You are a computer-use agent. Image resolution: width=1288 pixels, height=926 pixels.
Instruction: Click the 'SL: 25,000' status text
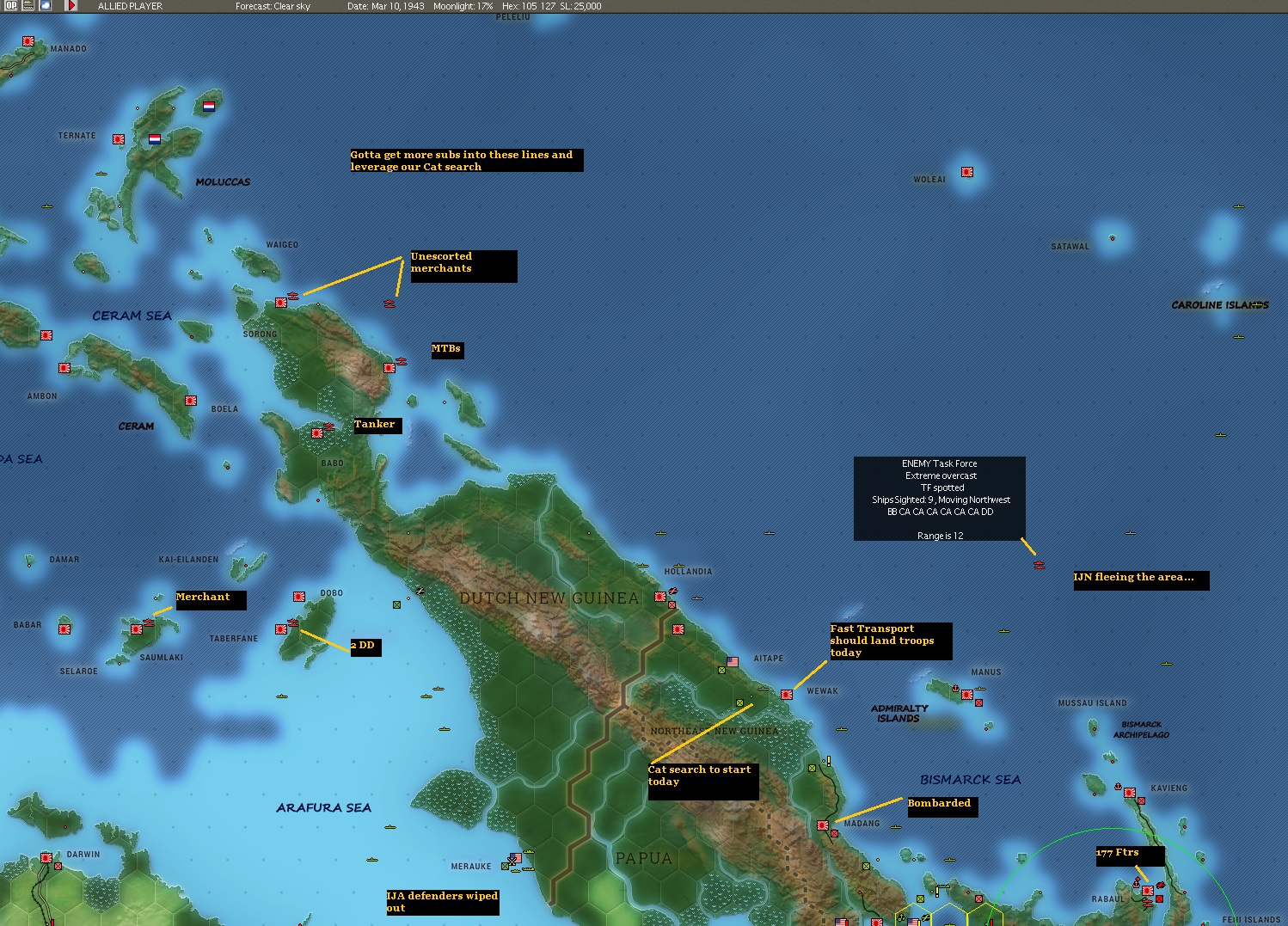tap(580, 6)
